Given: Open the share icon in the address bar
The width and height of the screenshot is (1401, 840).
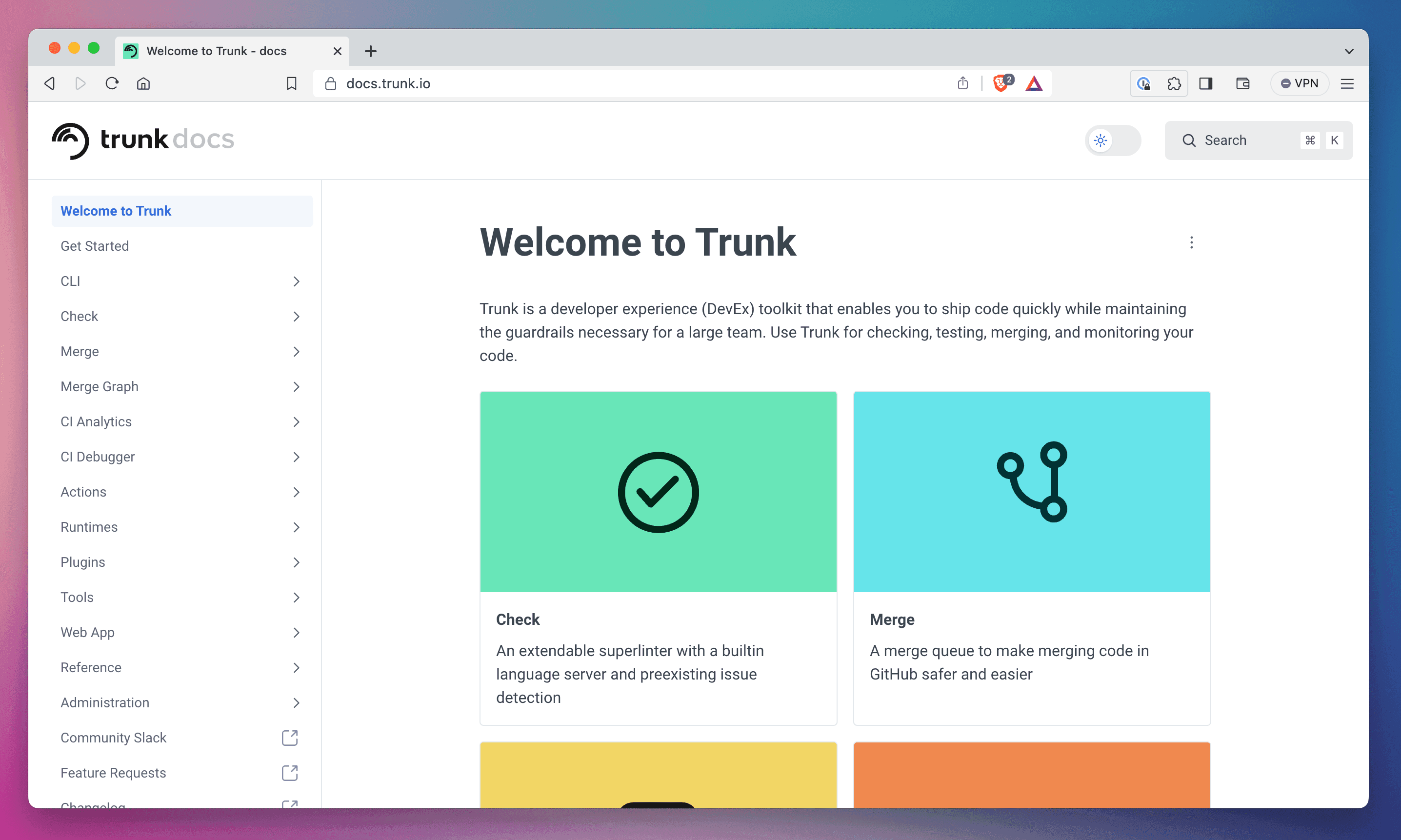Looking at the screenshot, I should coord(962,83).
